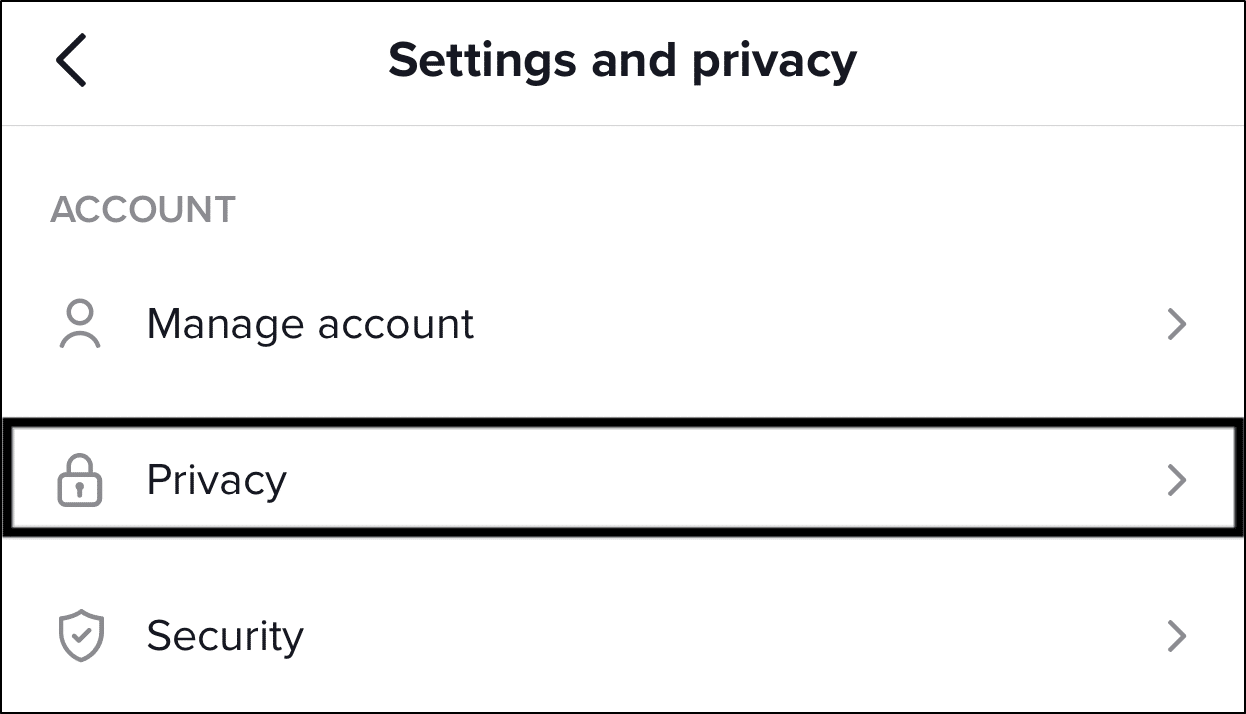This screenshot has height=714, width=1246.
Task: Click the black highlight border around Privacy
Action: (622, 424)
